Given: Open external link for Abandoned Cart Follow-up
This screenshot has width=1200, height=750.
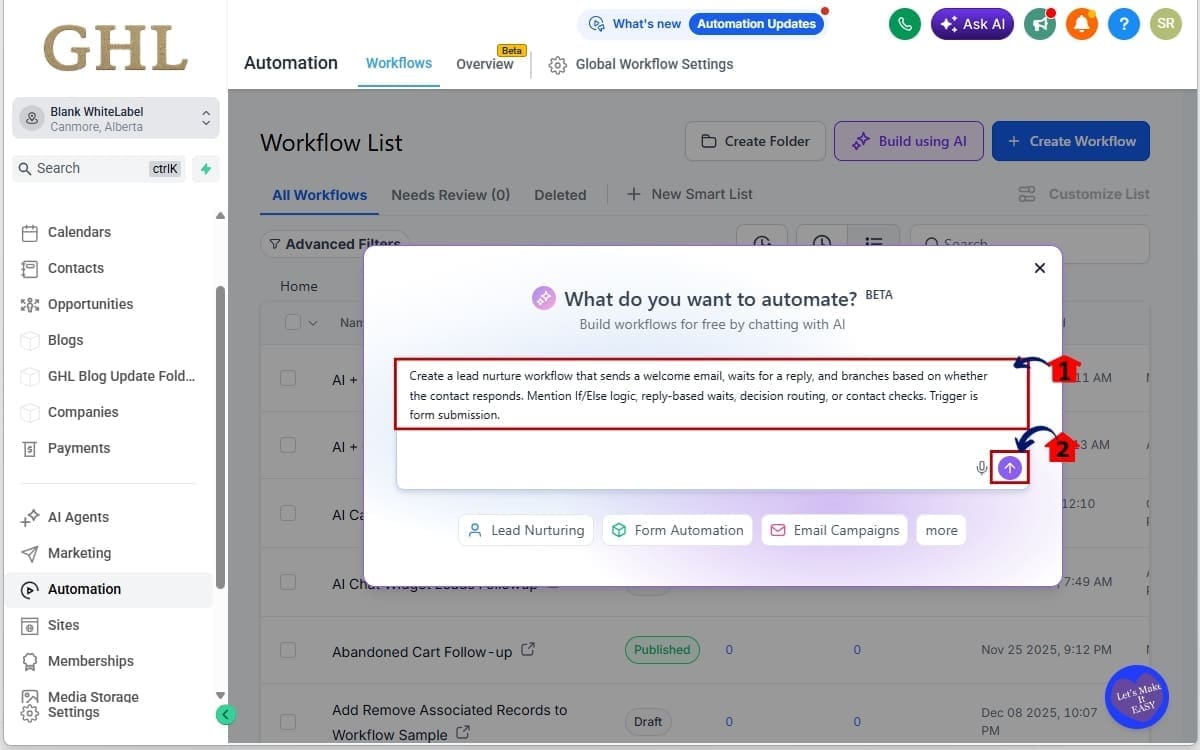Looking at the screenshot, I should point(528,650).
